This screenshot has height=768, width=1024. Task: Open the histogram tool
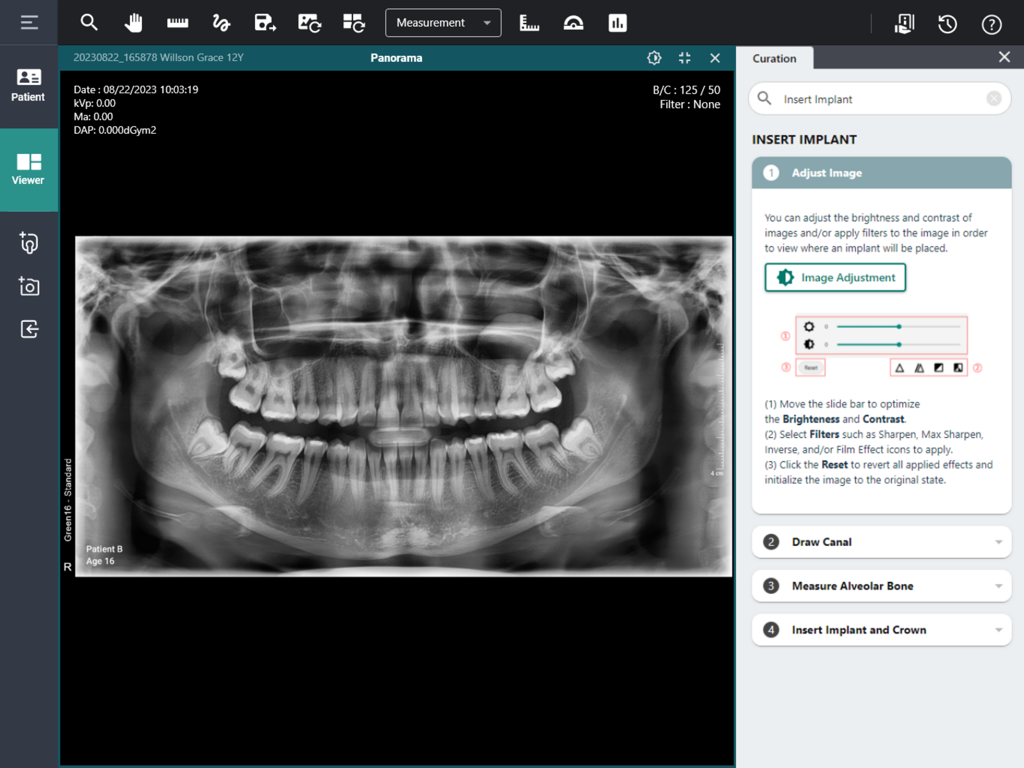[617, 22]
